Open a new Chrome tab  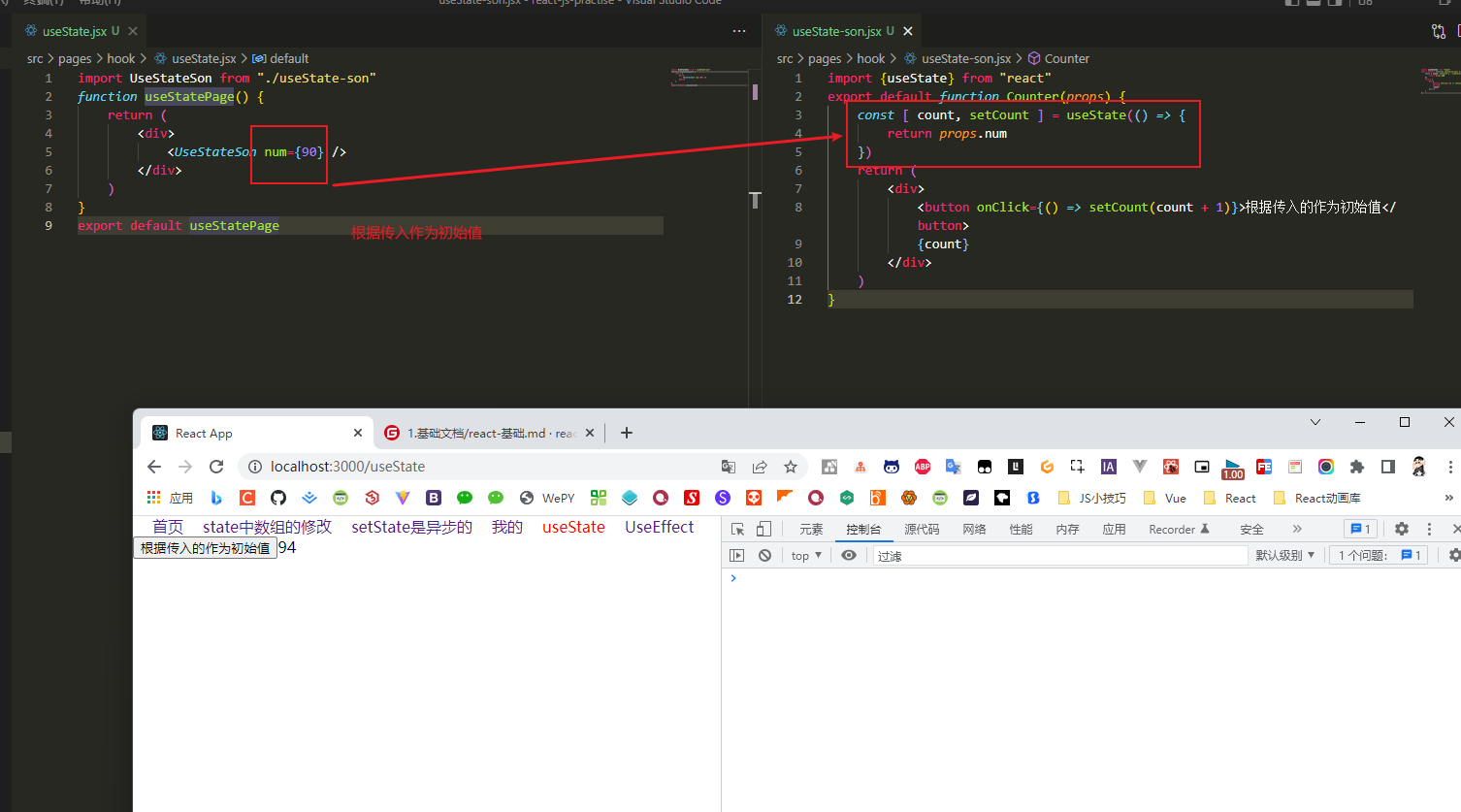click(x=627, y=434)
